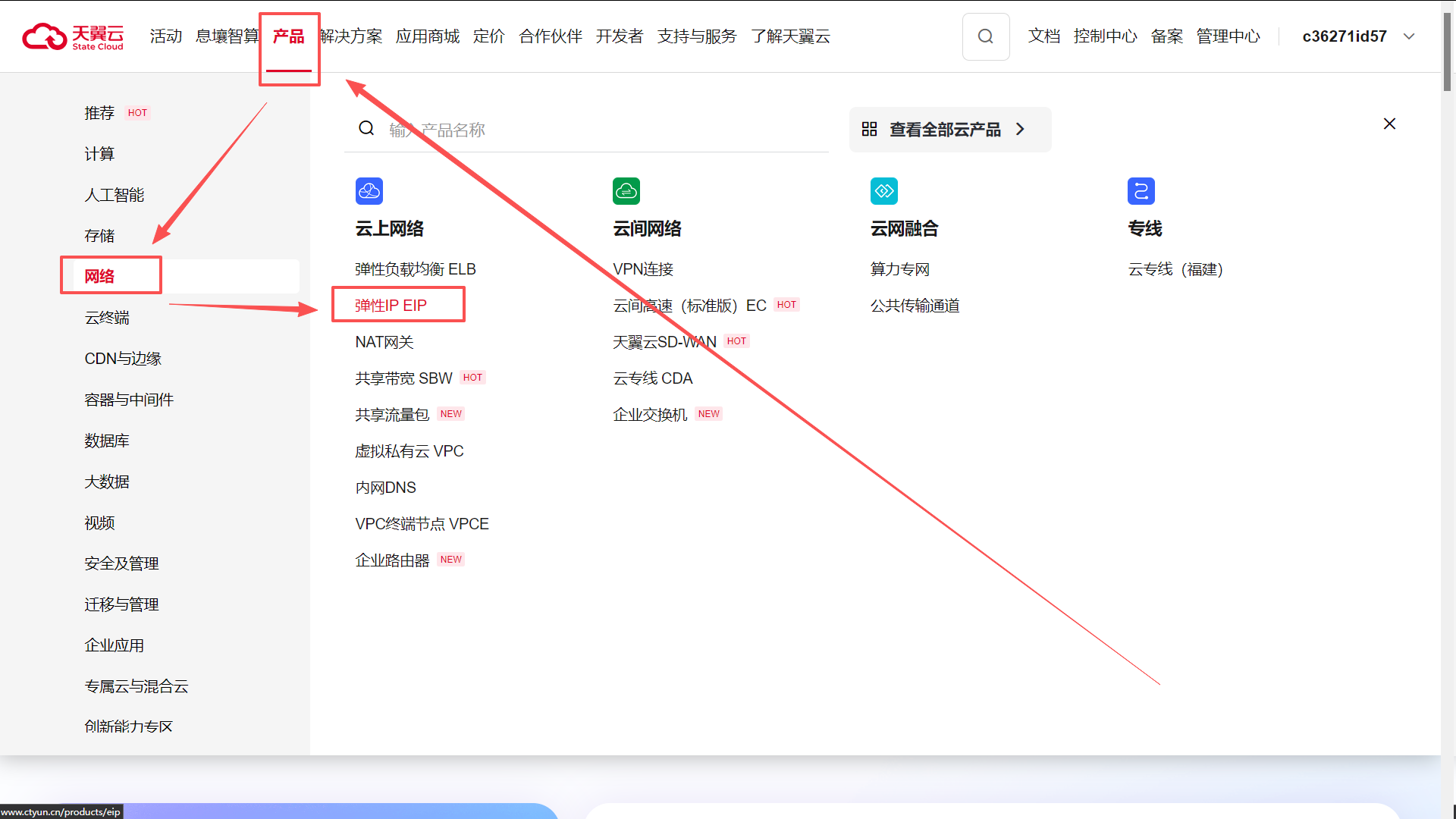Select 容器与中间件 category in sidebar
The height and width of the screenshot is (819, 1456).
pos(129,400)
